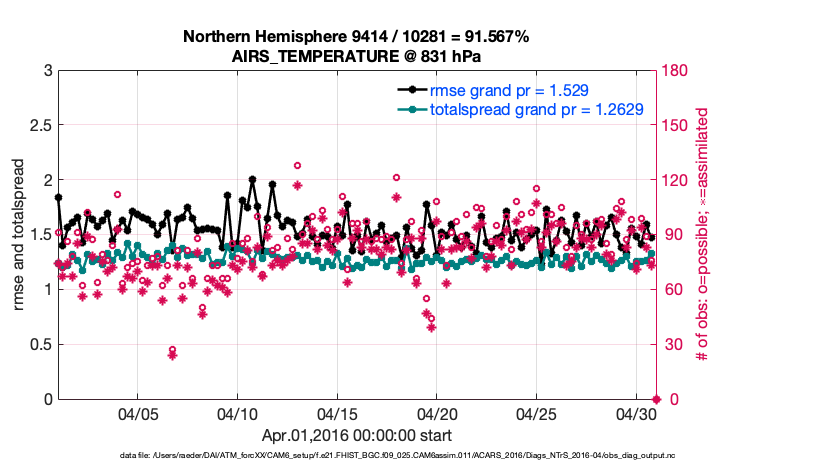This screenshot has width=830, height=470.
Task: Click the 04/15 x-axis tick label
Action: [x=337, y=413]
